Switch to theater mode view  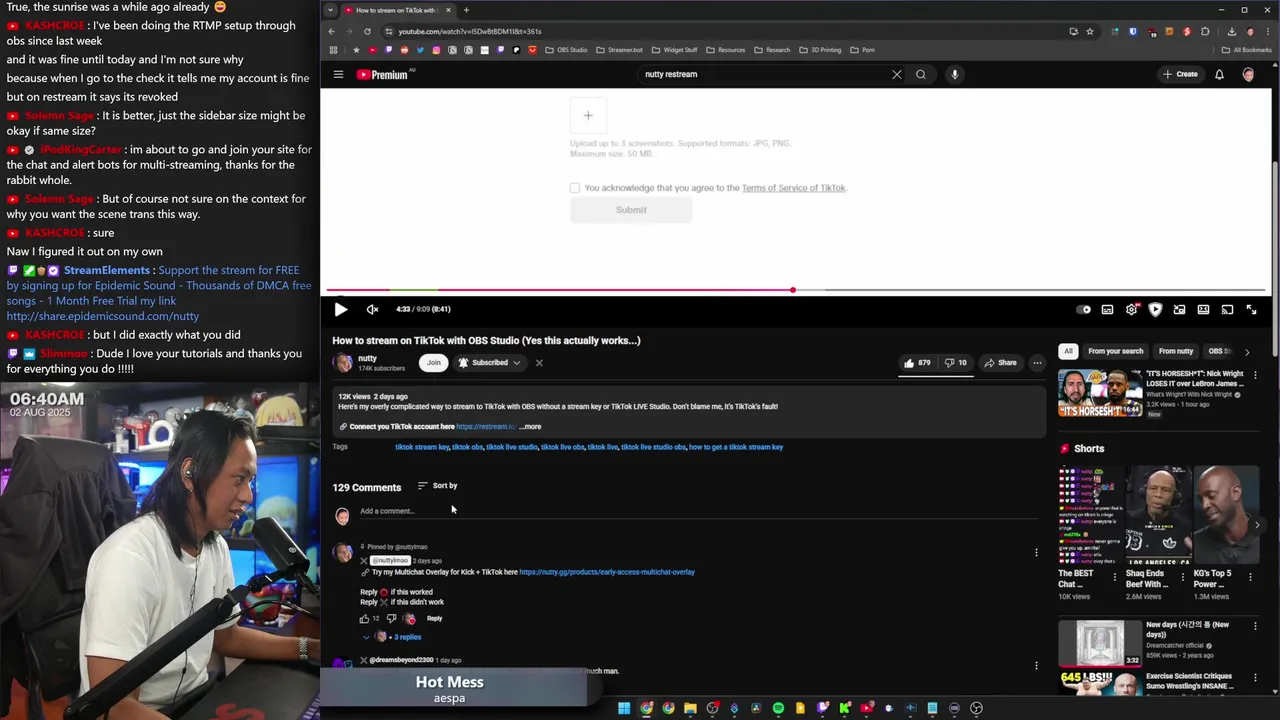pyautogui.click(x=1203, y=310)
